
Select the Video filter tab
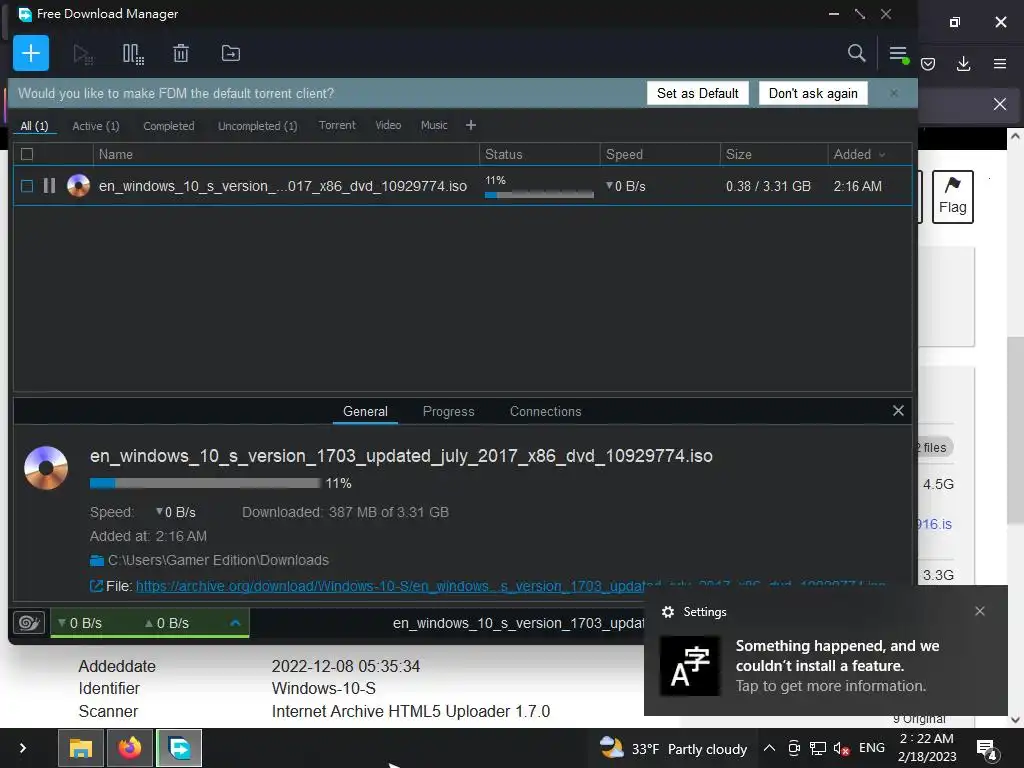click(388, 125)
